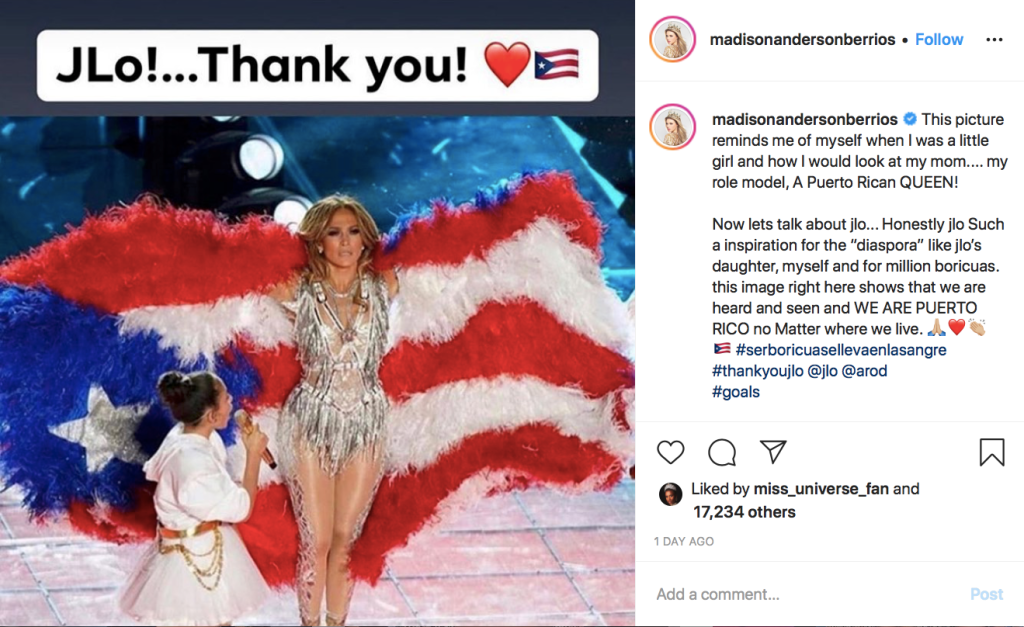Show the 17,234 others who liked
The image size is (1024, 627).
[744, 512]
